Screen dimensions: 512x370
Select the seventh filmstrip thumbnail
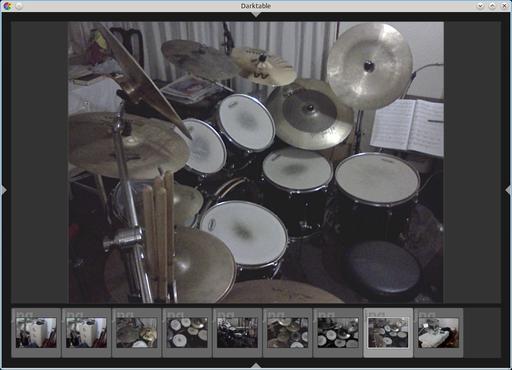(338, 333)
